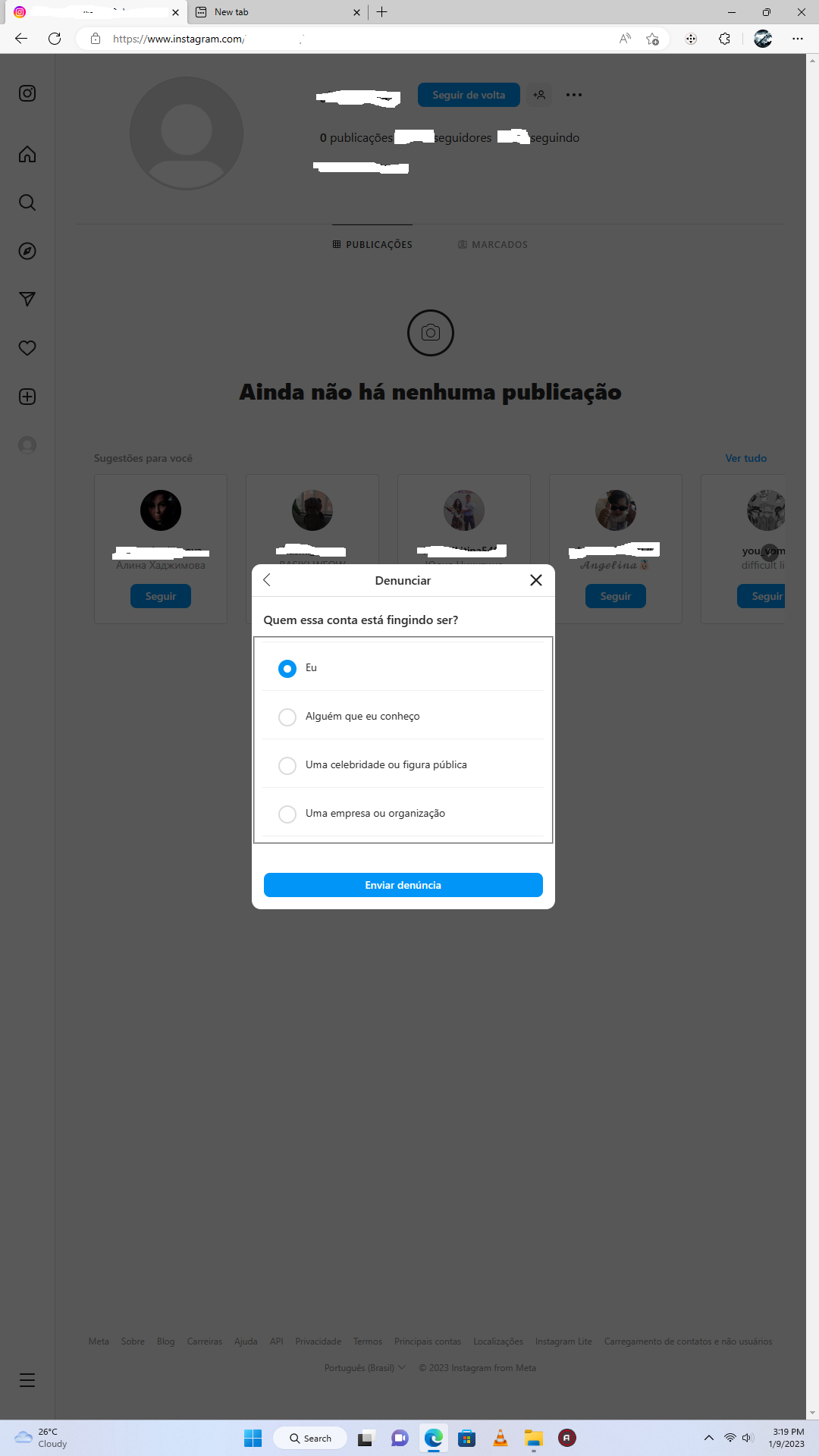819x1456 pixels.
Task: Open profile three-dots options menu
Action: (x=574, y=95)
